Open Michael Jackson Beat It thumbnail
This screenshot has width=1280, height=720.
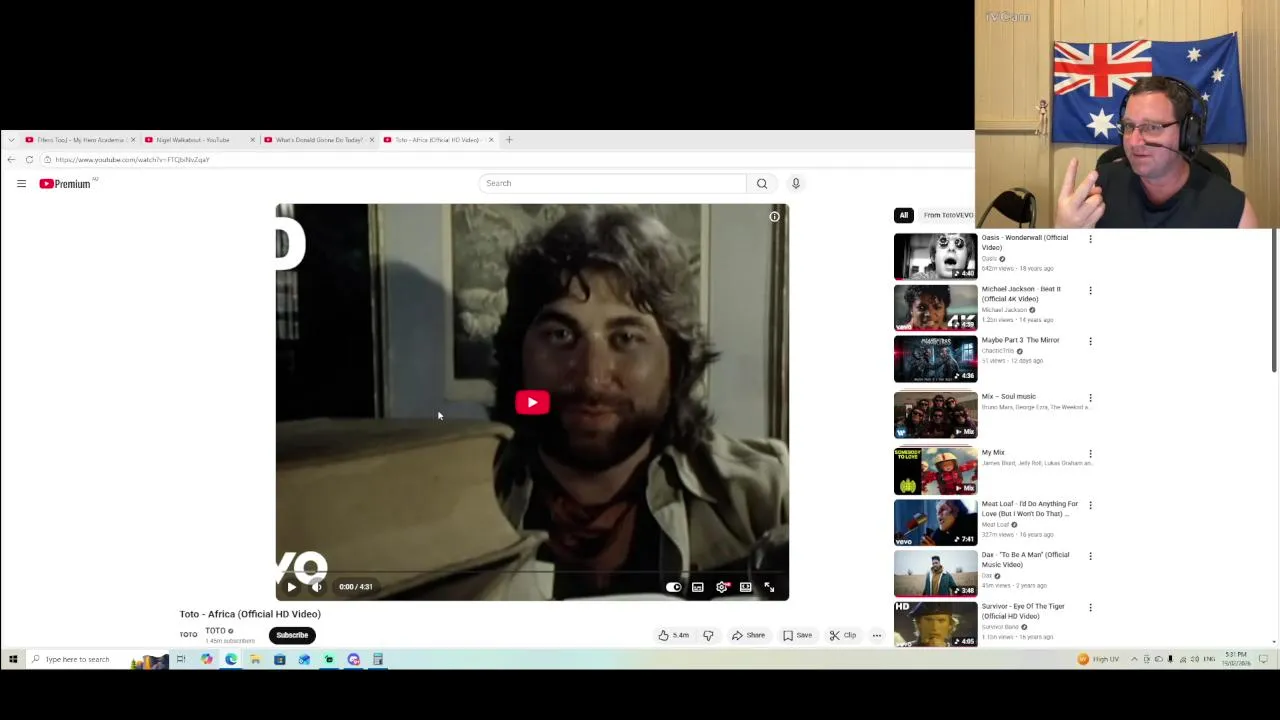(x=935, y=307)
